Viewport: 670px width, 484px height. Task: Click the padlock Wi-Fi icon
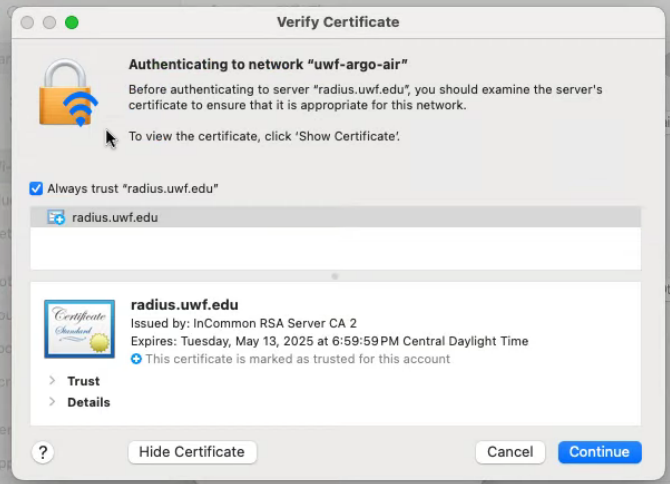(x=68, y=93)
